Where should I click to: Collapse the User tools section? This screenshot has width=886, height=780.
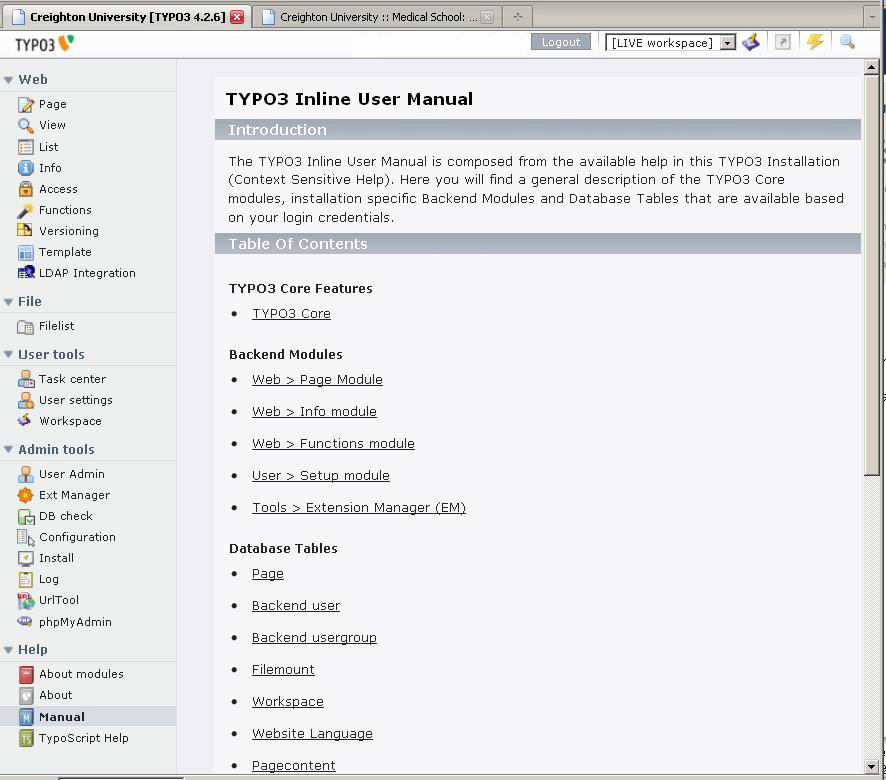tap(9, 355)
